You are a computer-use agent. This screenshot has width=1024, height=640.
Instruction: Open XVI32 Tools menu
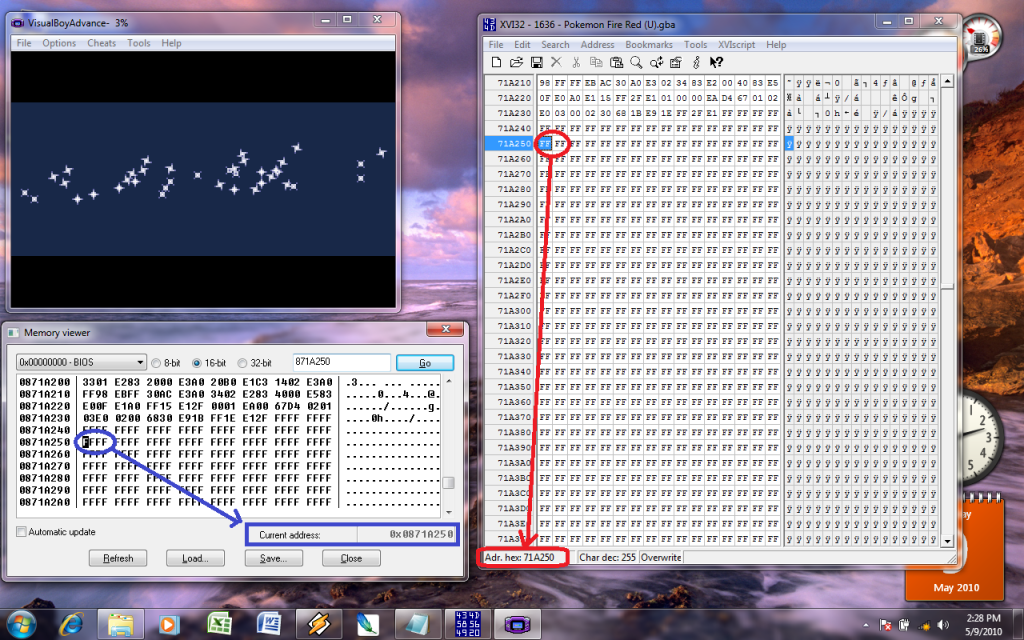click(696, 44)
